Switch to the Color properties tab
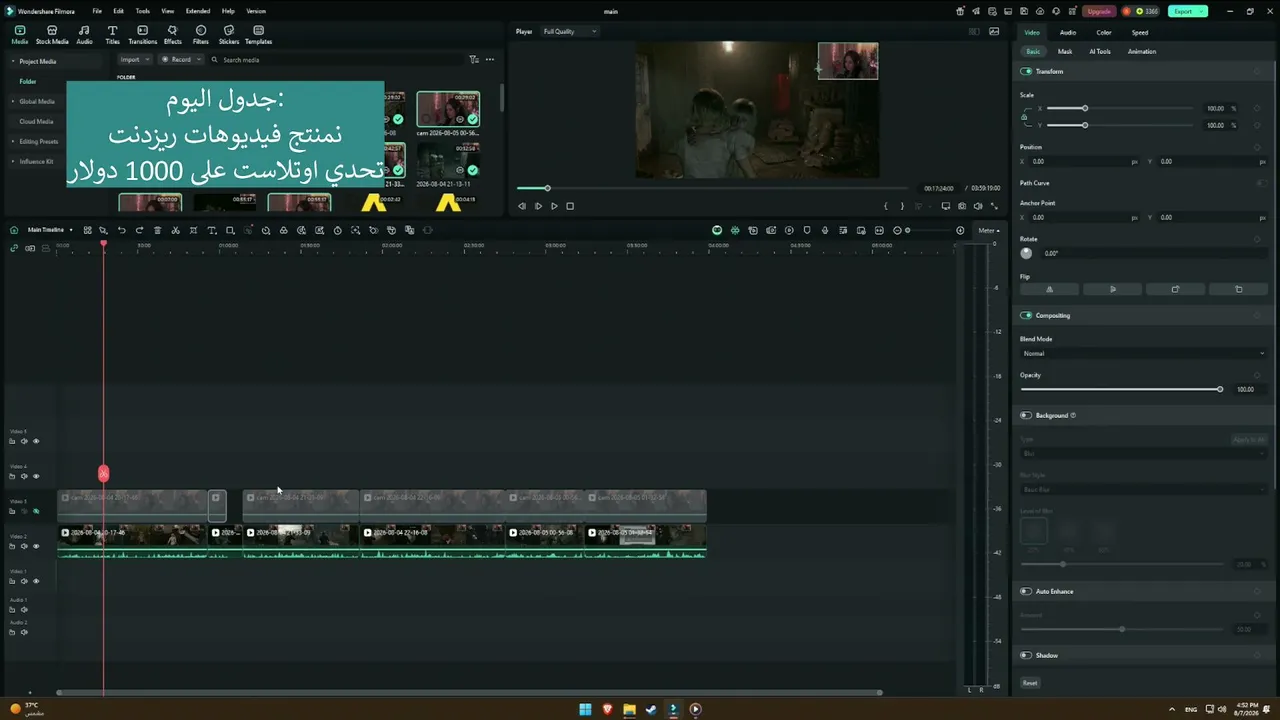The image size is (1280, 720). [1104, 32]
